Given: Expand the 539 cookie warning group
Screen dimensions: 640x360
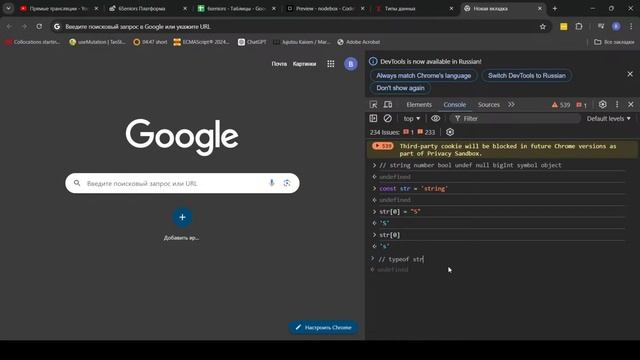Looking at the screenshot, I should [x=382, y=146].
